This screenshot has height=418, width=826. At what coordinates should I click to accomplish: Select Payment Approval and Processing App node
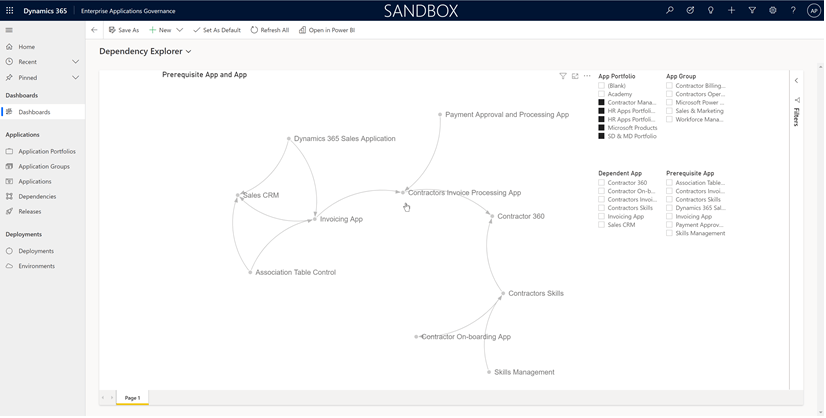click(x=440, y=114)
